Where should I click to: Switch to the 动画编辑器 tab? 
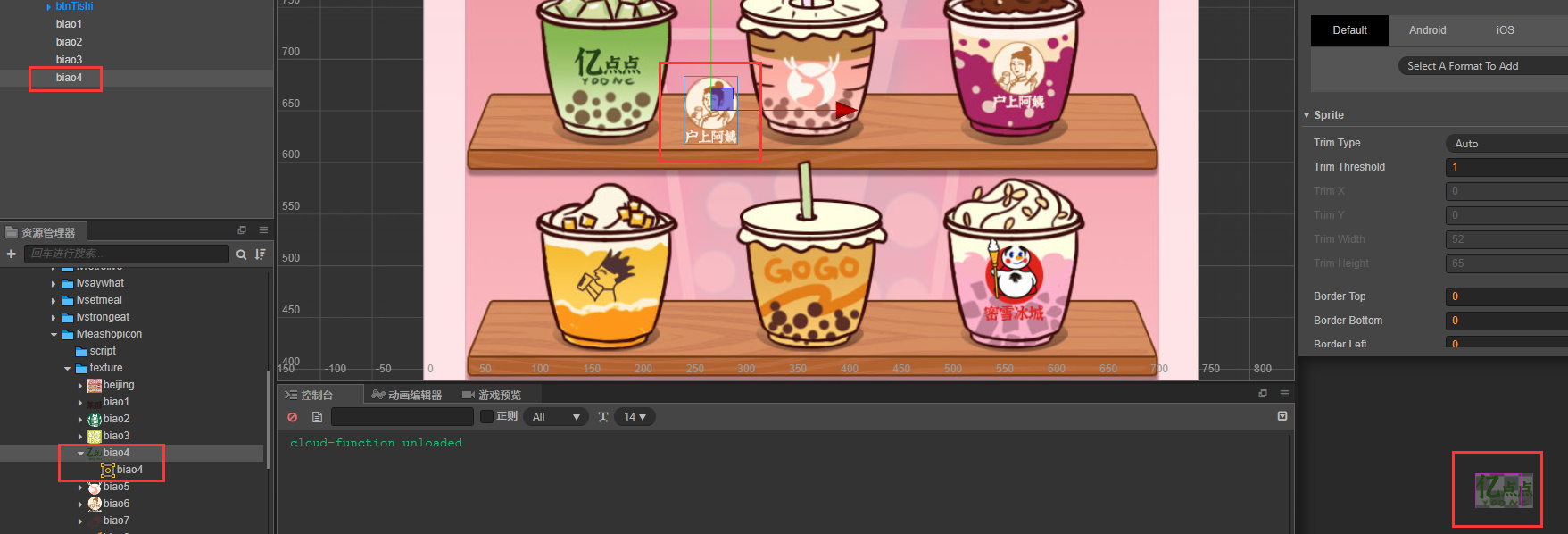click(407, 395)
